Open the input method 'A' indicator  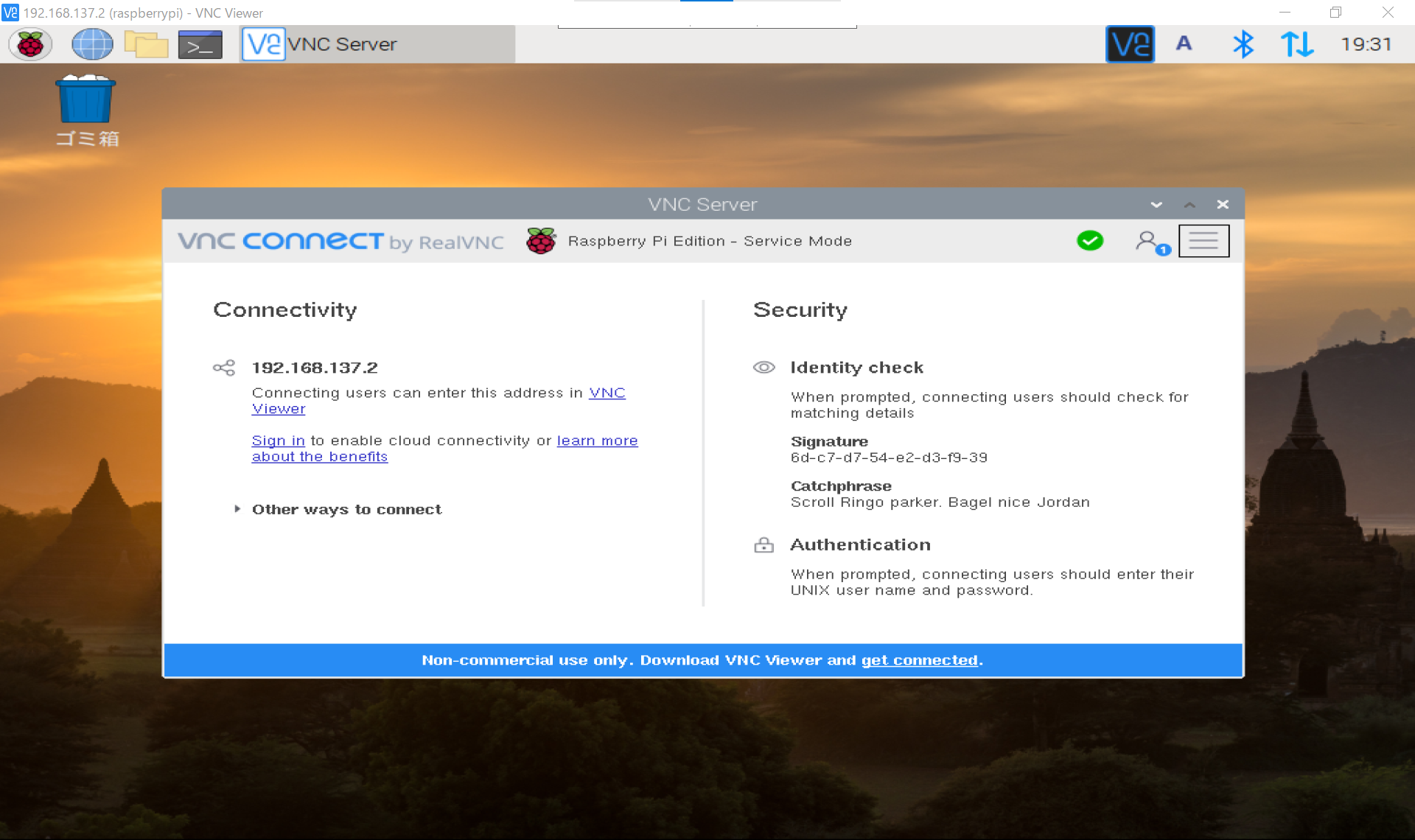coord(1184,43)
